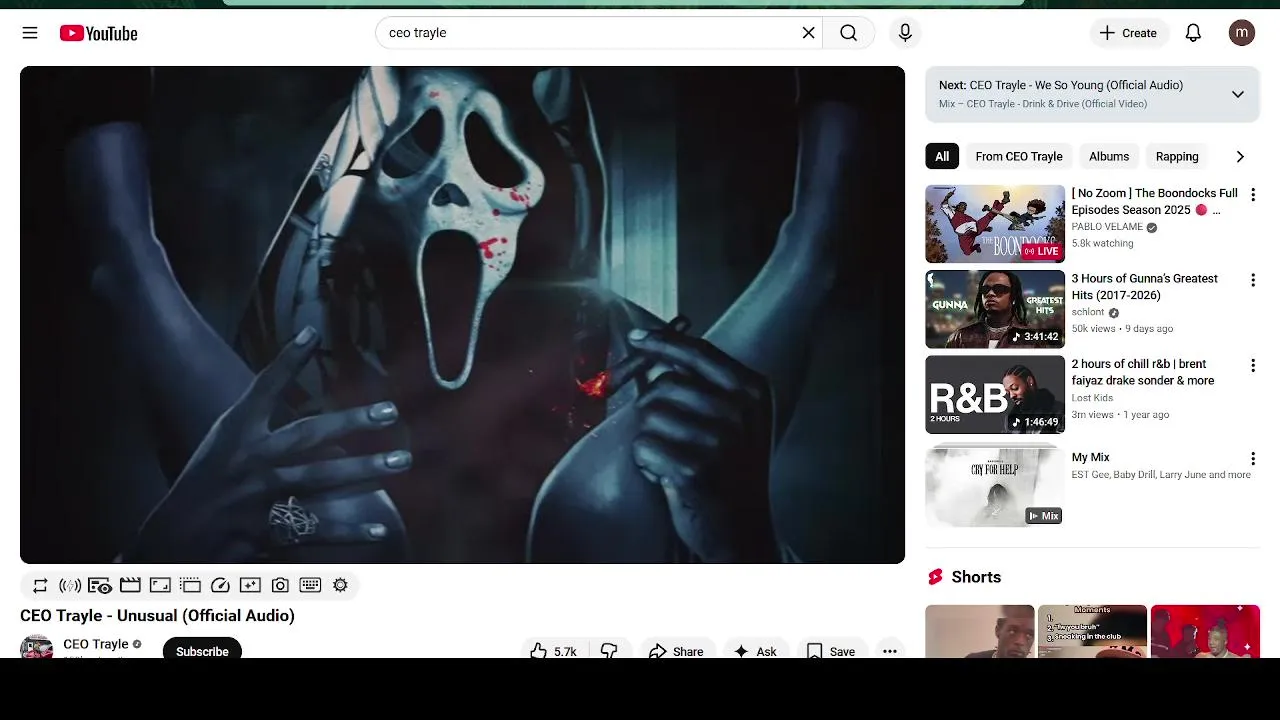Click the video player to pause
This screenshot has height=720, width=1280.
tap(462, 315)
